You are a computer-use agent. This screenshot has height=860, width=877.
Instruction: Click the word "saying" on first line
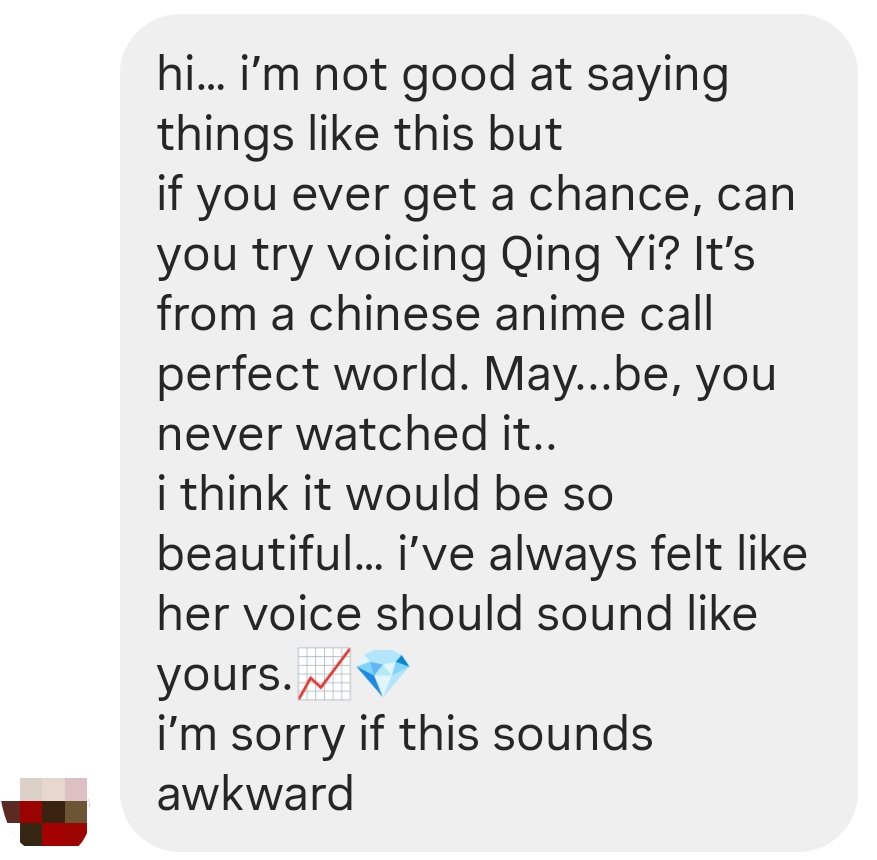[657, 76]
